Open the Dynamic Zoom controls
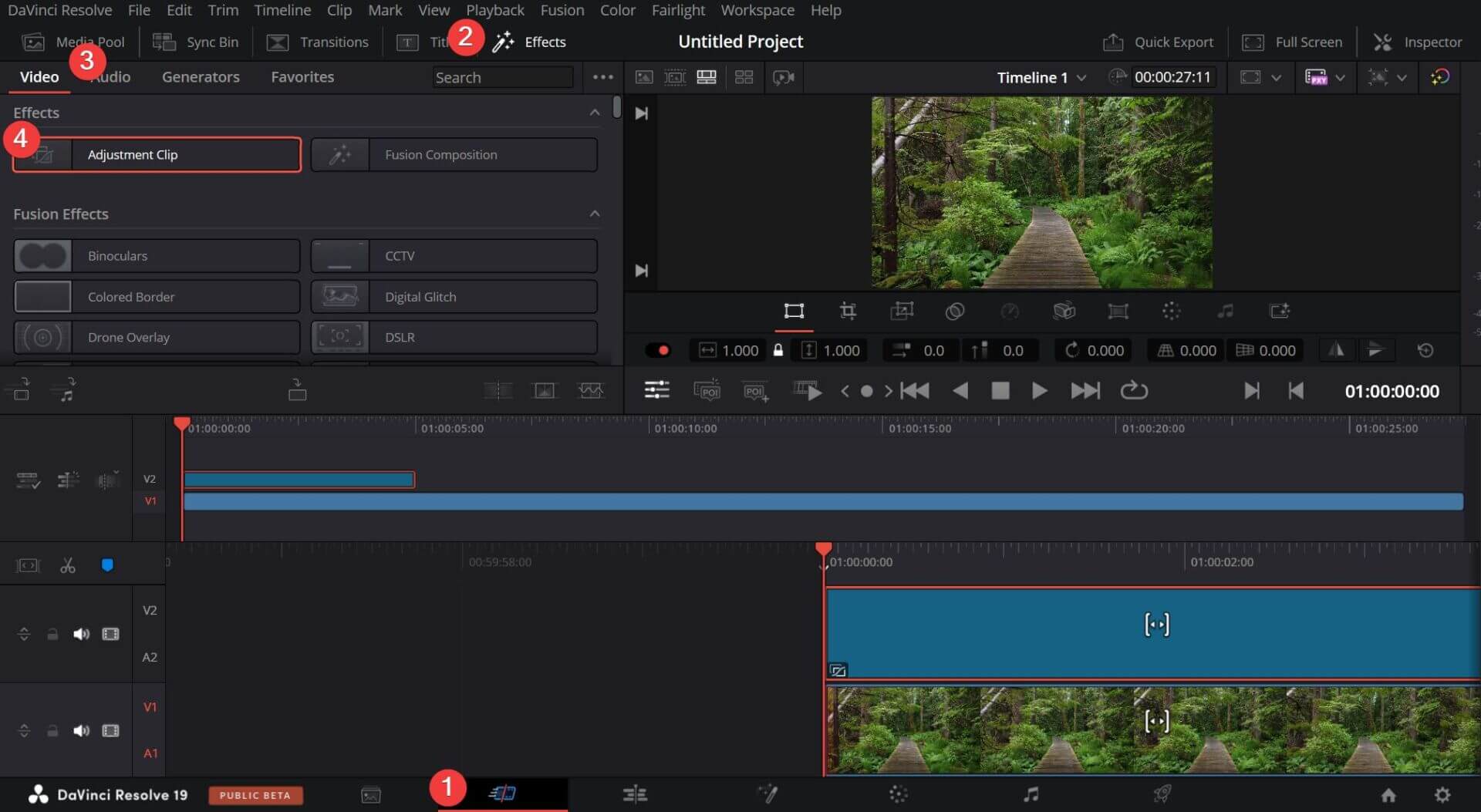1481x812 pixels. [902, 312]
